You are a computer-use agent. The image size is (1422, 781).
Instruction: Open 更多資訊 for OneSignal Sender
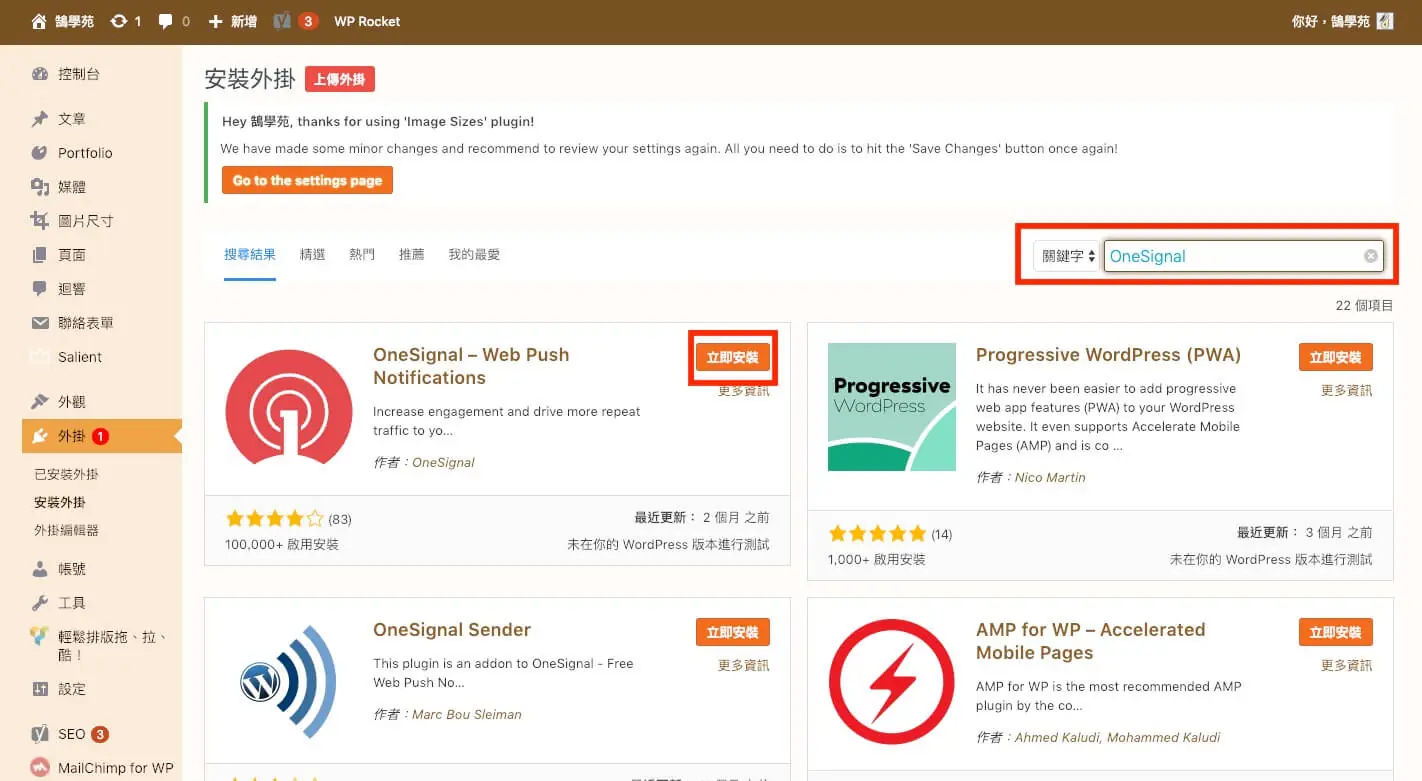744,665
